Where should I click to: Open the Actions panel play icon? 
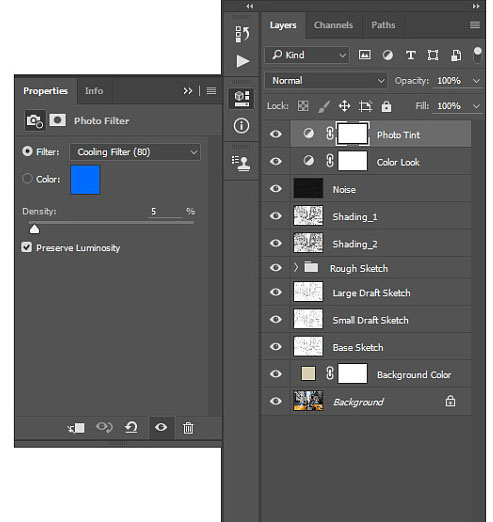click(243, 61)
